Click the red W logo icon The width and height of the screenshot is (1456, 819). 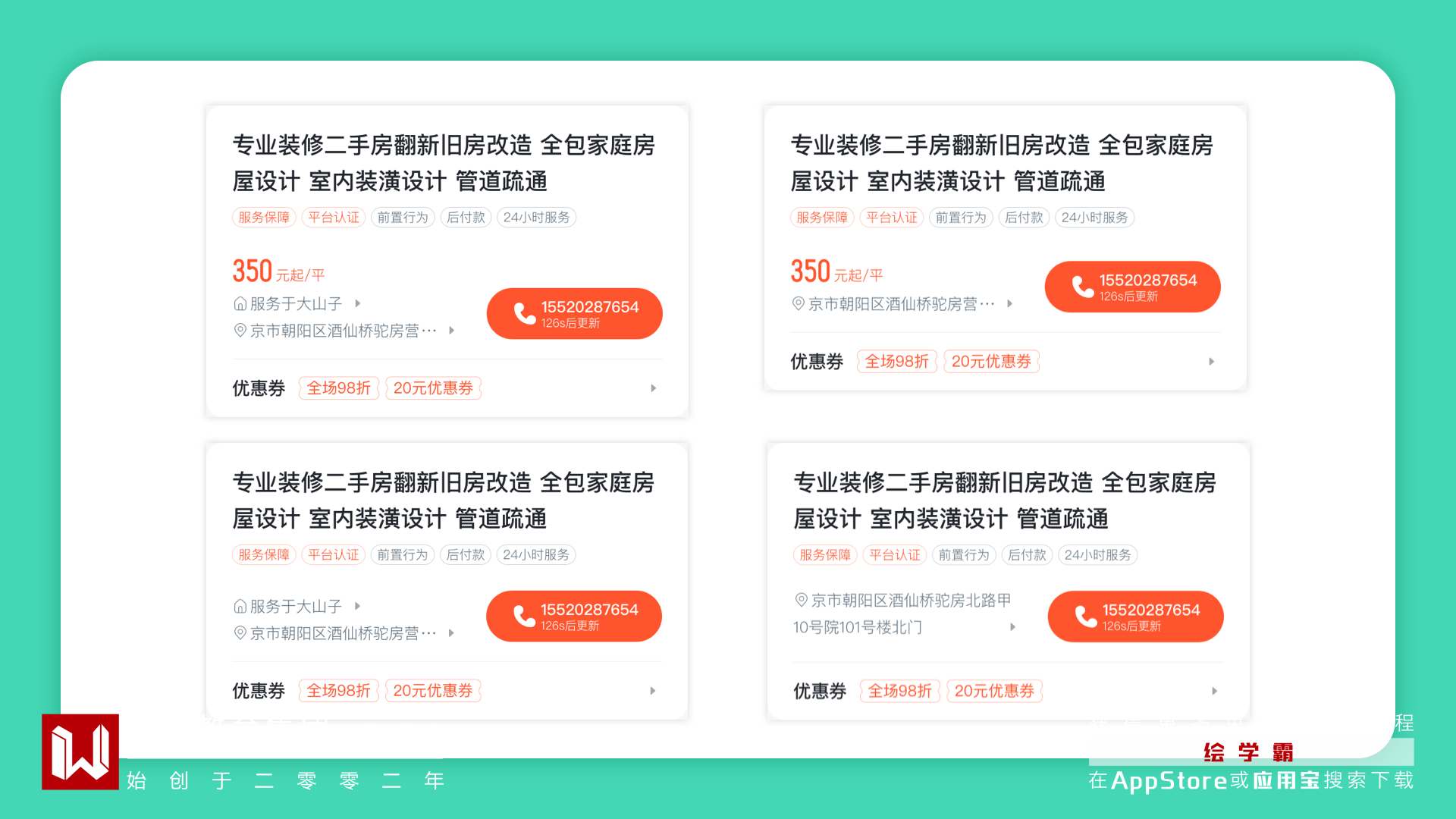click(x=80, y=752)
